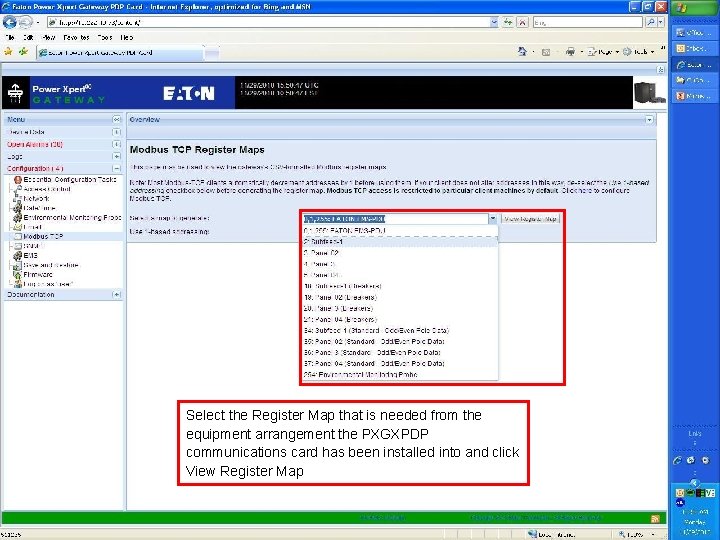Select the Eaton Power Xpert Gateway browser tab
720x540 pixels.
point(119,52)
